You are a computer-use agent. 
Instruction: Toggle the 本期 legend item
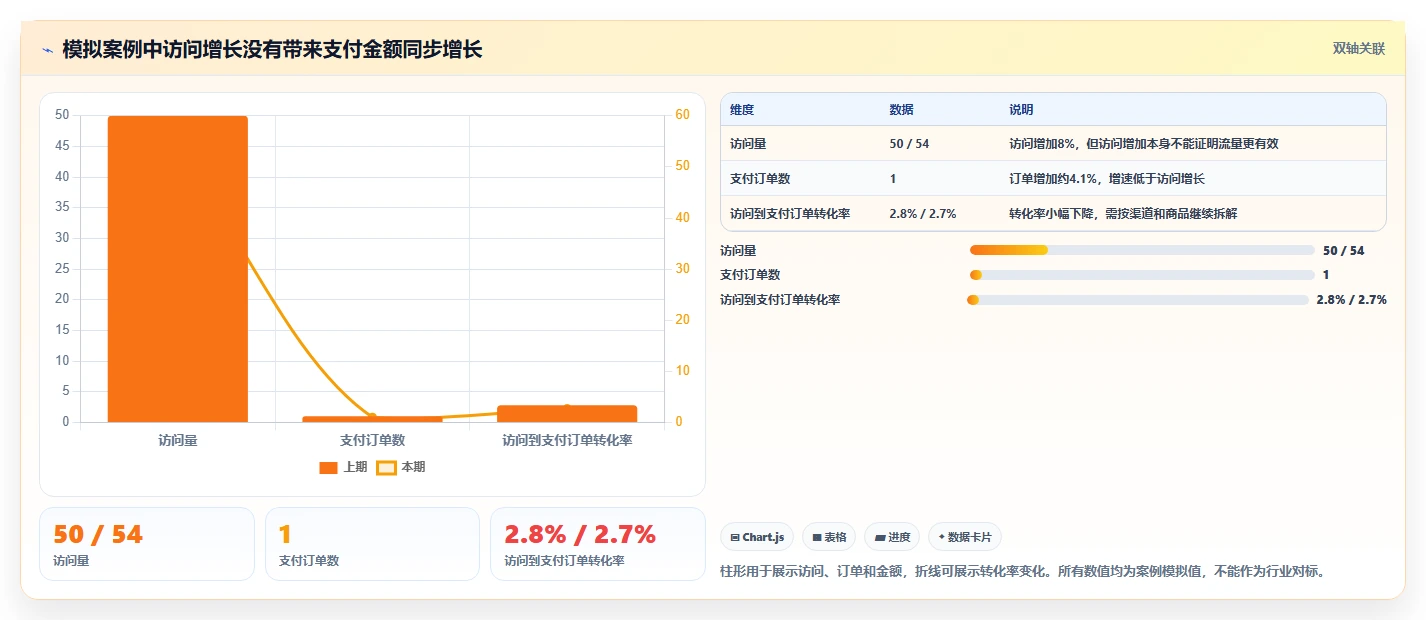click(401, 467)
